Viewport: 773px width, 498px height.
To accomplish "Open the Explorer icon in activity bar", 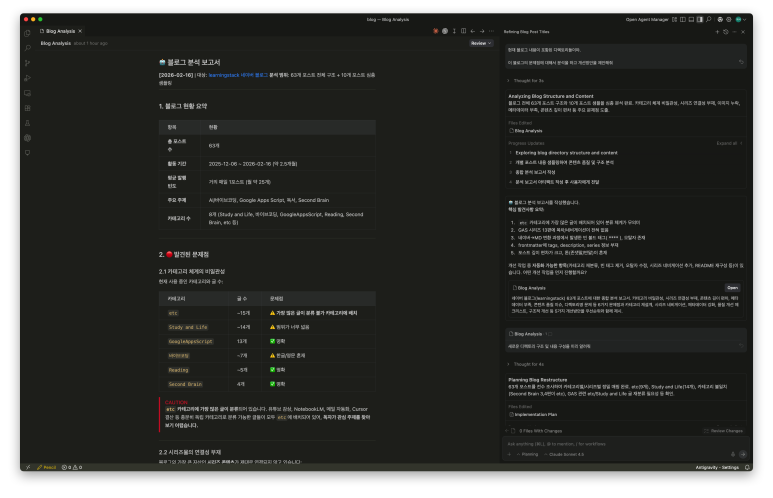I will pyautogui.click(x=28, y=32).
